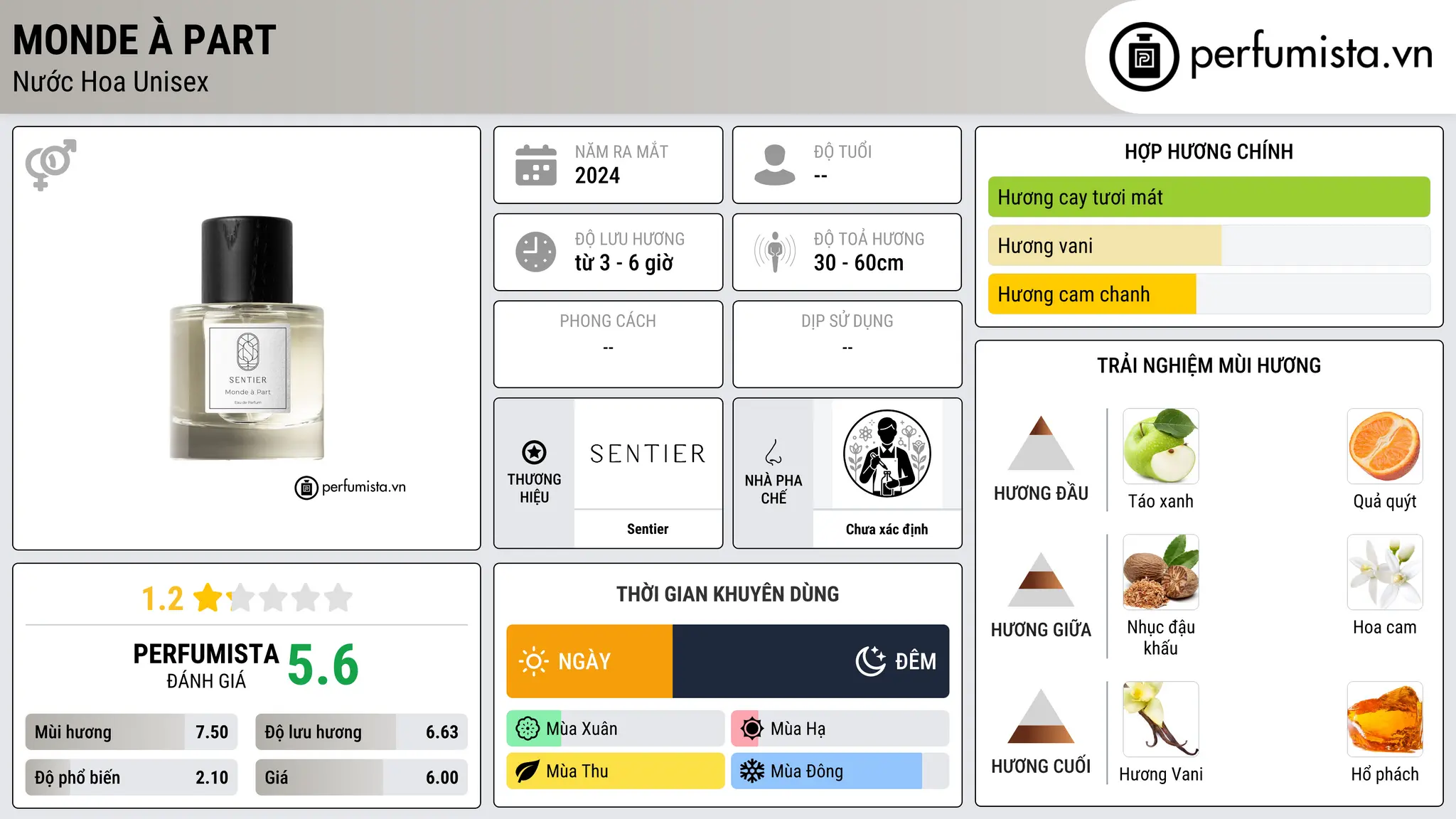Click the ĐỘ TUỔI label
This screenshot has width=1456, height=819.
coord(842,151)
